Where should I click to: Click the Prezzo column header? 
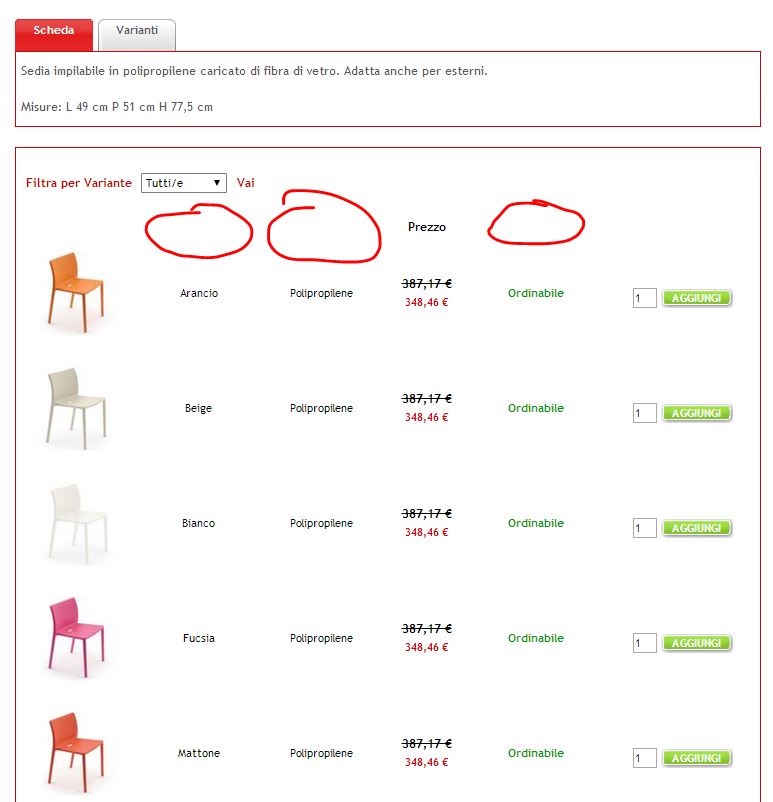[x=427, y=227]
